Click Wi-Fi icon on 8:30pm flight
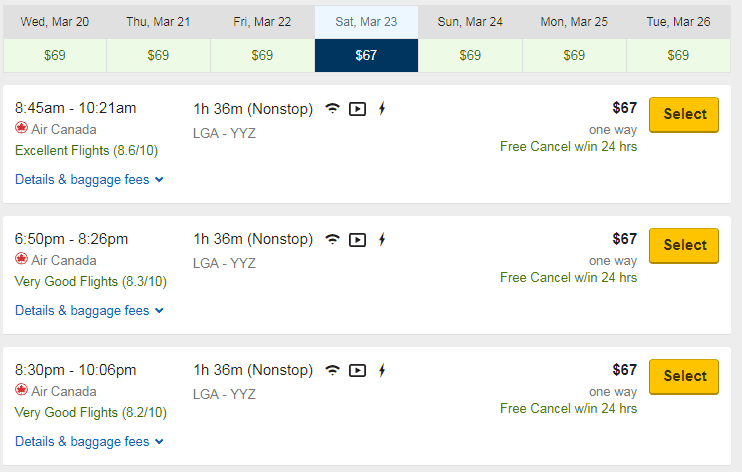The height and width of the screenshot is (472, 742). 333,371
